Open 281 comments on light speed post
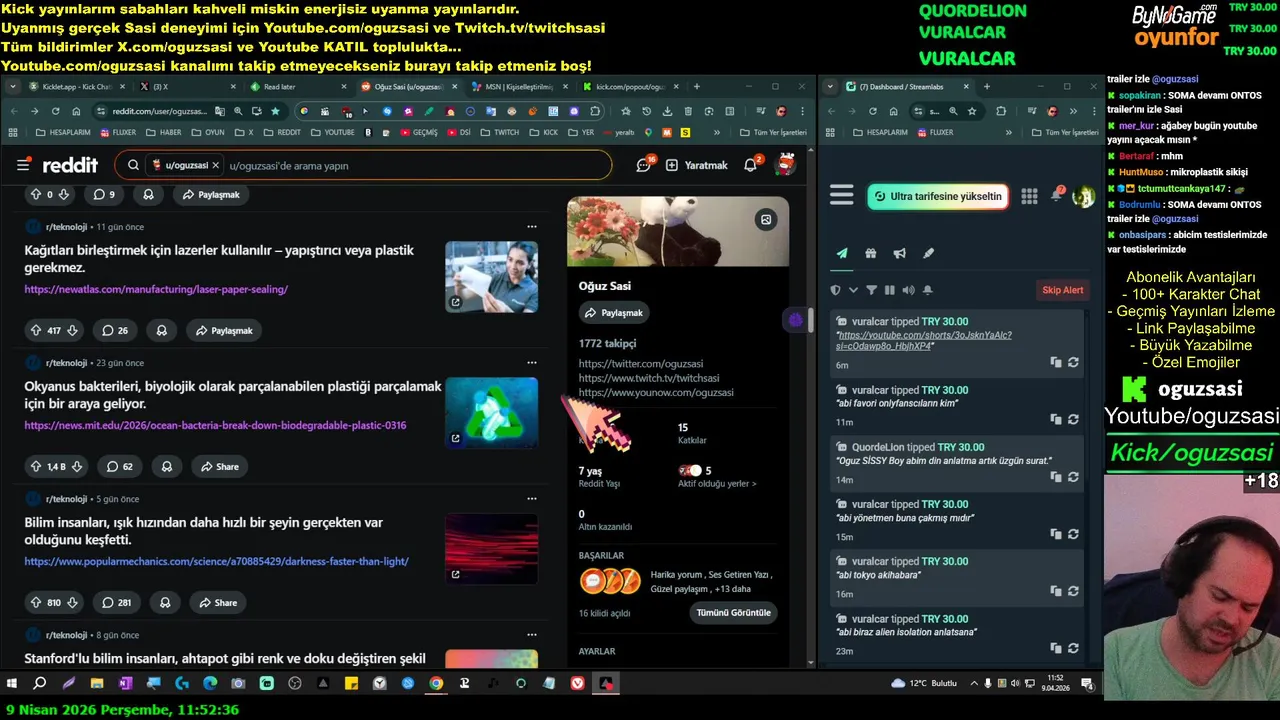Viewport: 1280px width, 720px height. (x=116, y=602)
